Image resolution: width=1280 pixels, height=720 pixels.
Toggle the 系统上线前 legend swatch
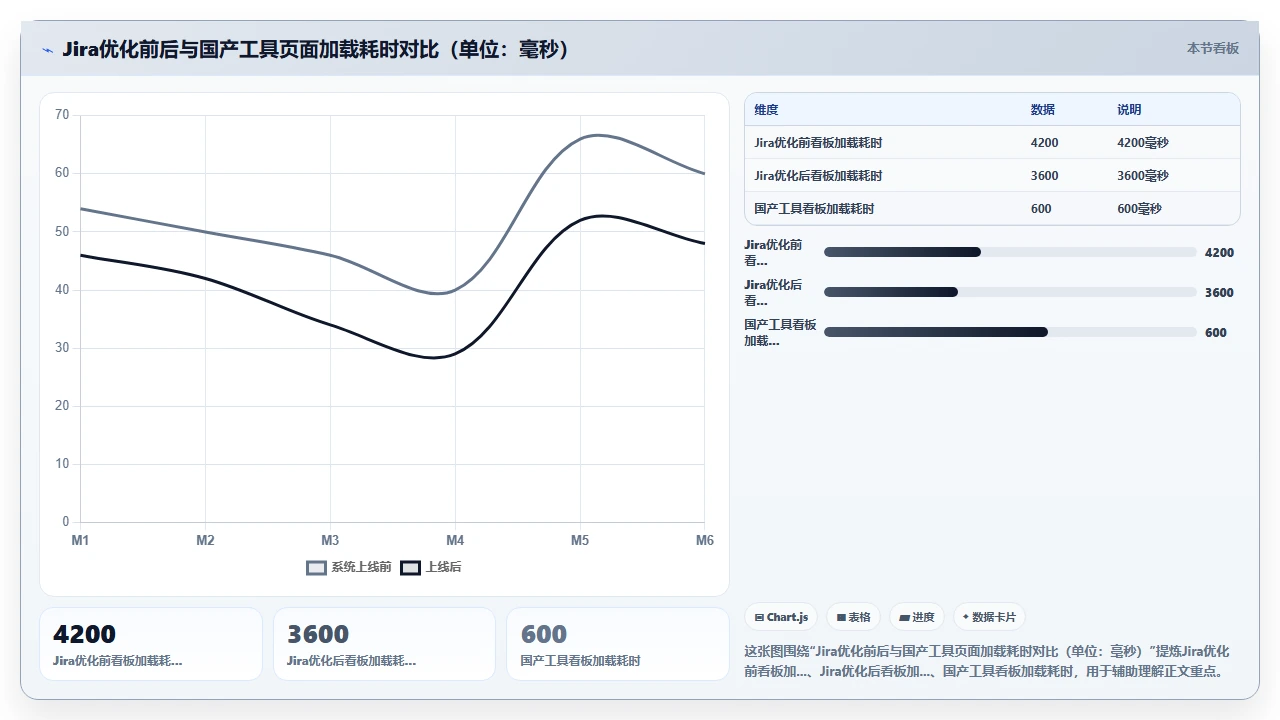point(316,567)
